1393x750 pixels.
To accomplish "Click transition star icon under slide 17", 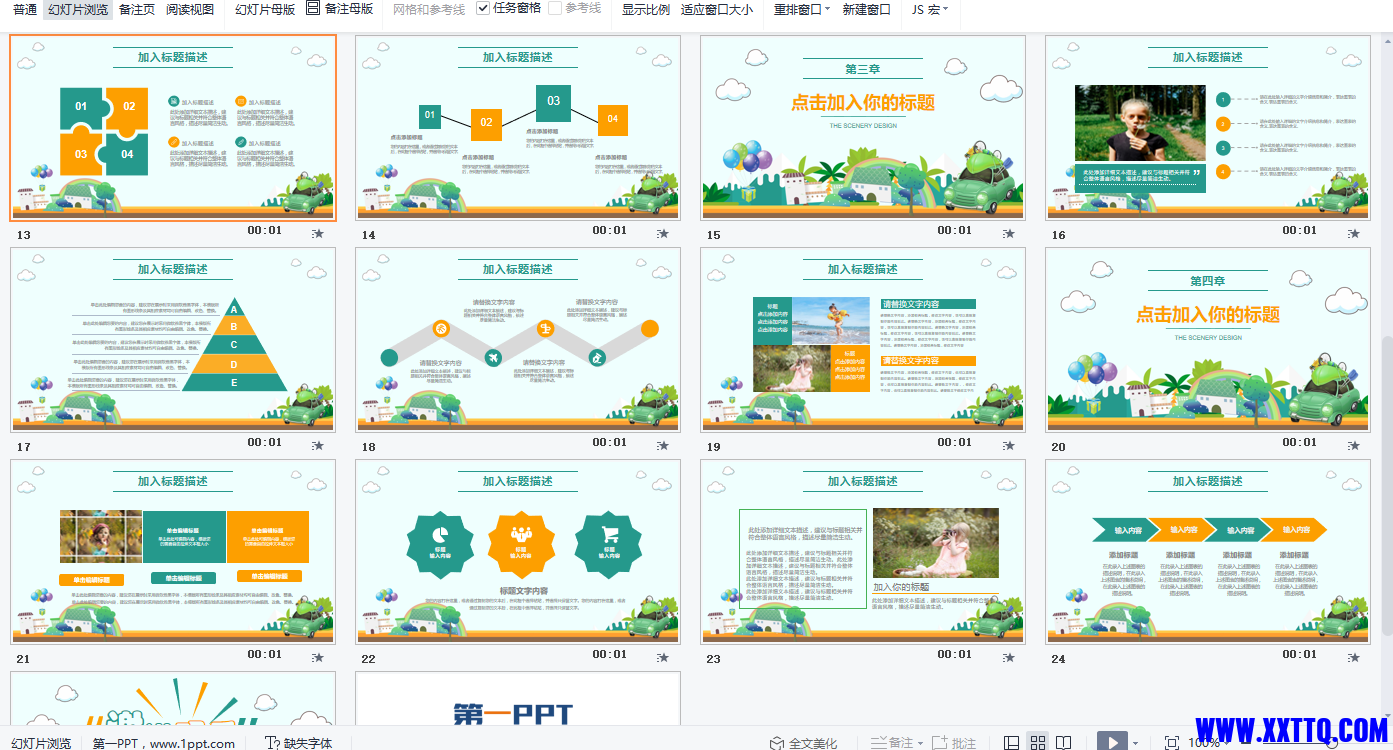I will pos(318,446).
